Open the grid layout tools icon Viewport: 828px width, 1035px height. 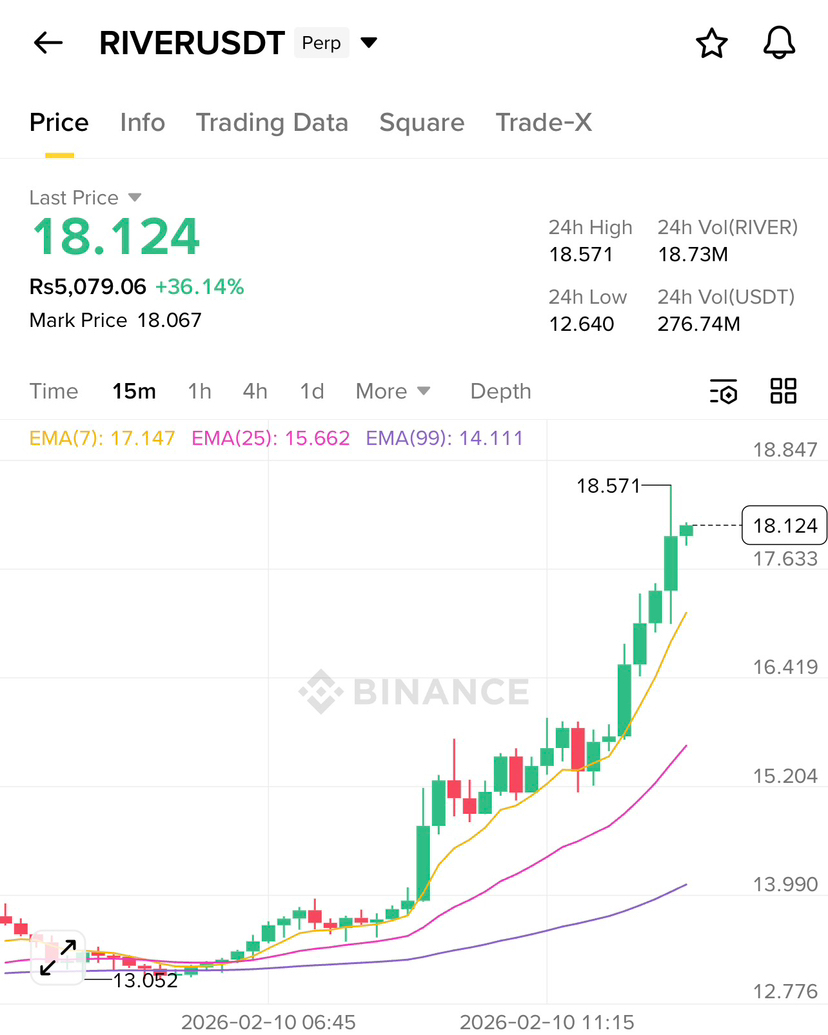coord(783,391)
